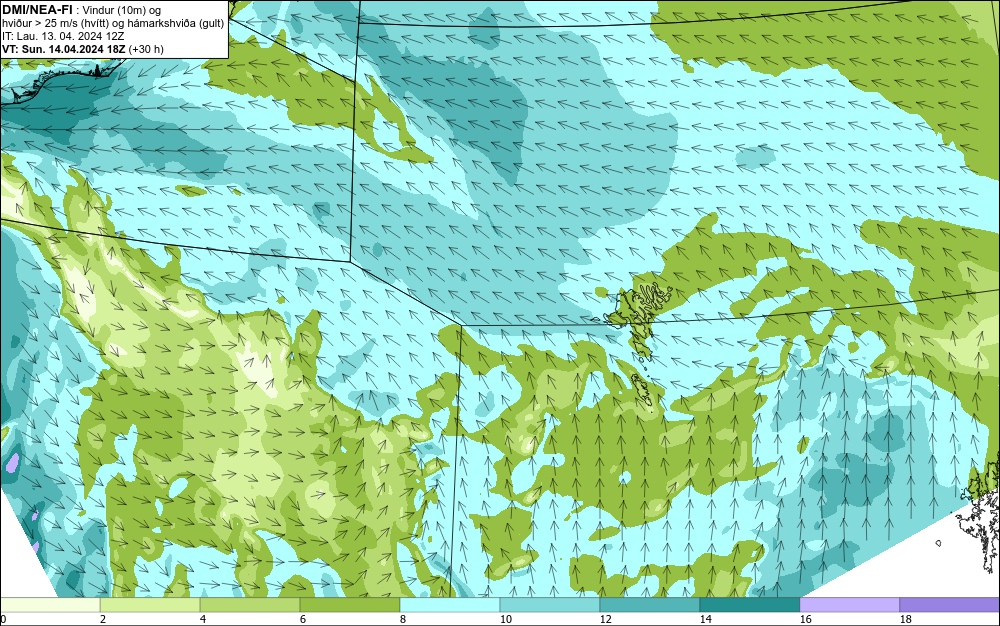Click the legend tick label 4

(203, 619)
